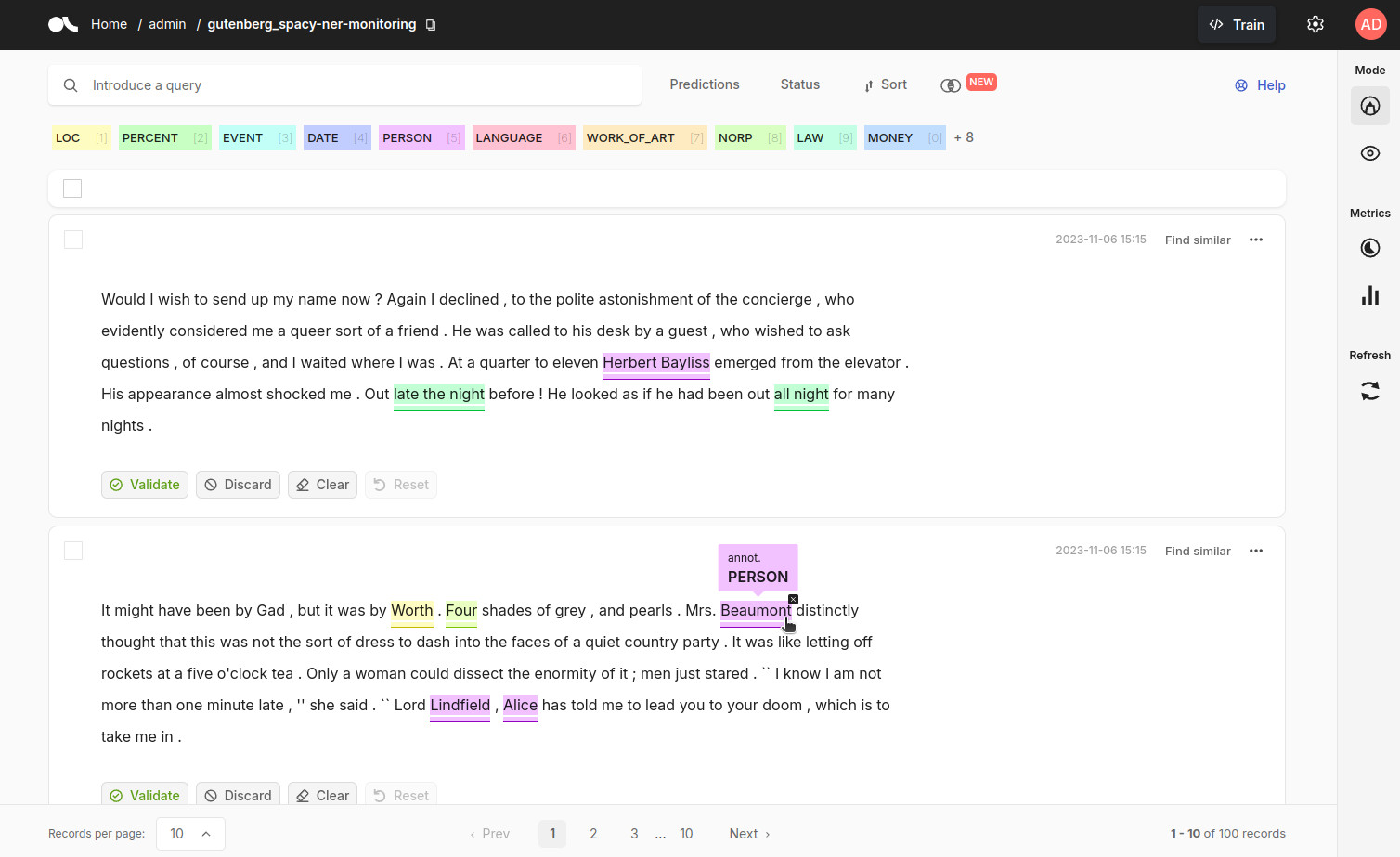This screenshot has height=857, width=1400.
Task: Click the Four entity
Action: (x=461, y=611)
